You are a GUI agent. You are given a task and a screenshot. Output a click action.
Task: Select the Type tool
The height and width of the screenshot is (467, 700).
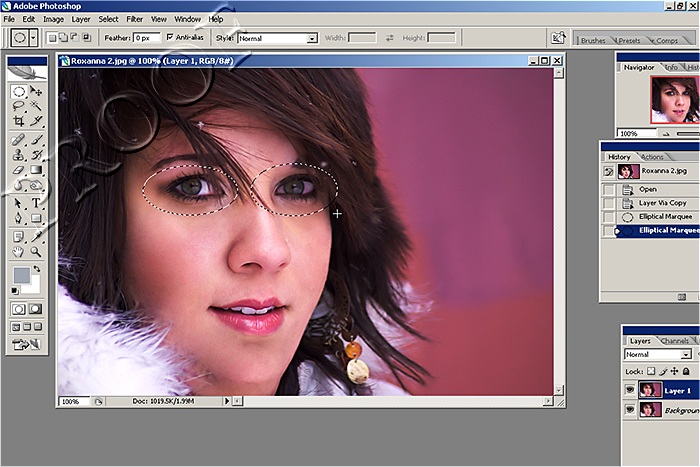point(36,203)
